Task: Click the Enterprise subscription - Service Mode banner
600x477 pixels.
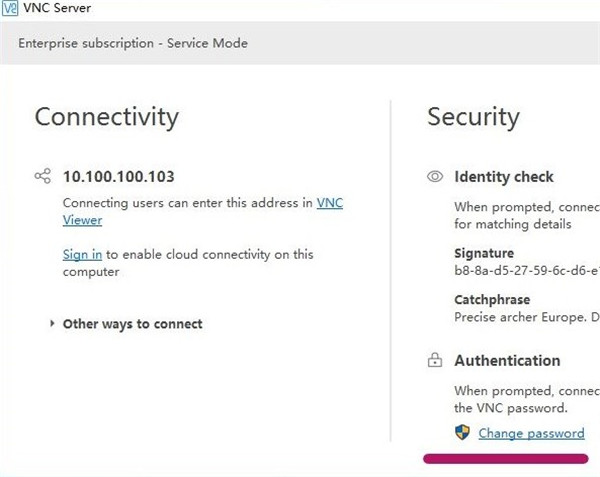Action: 131,43
